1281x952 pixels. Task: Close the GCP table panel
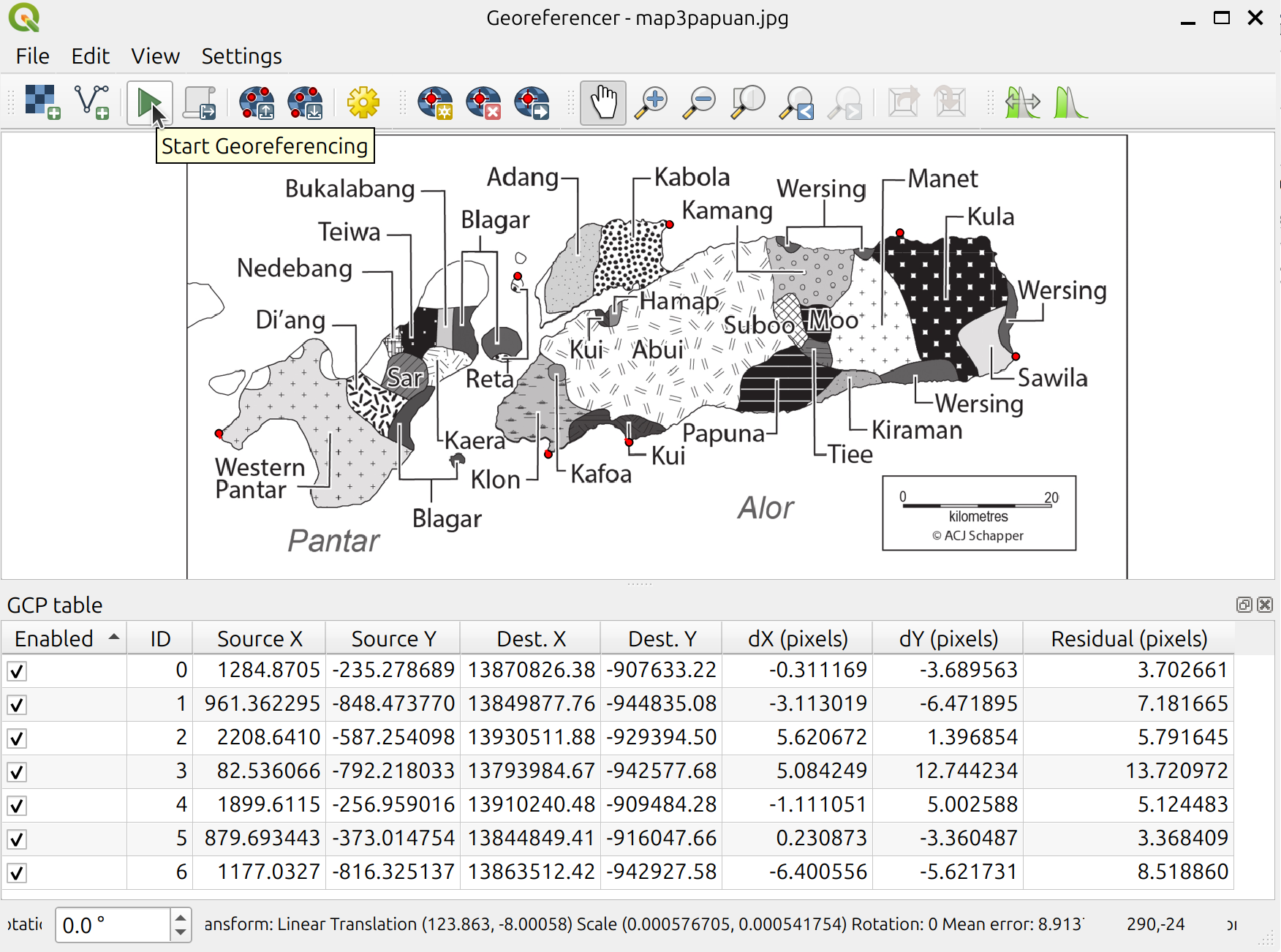click(x=1265, y=605)
